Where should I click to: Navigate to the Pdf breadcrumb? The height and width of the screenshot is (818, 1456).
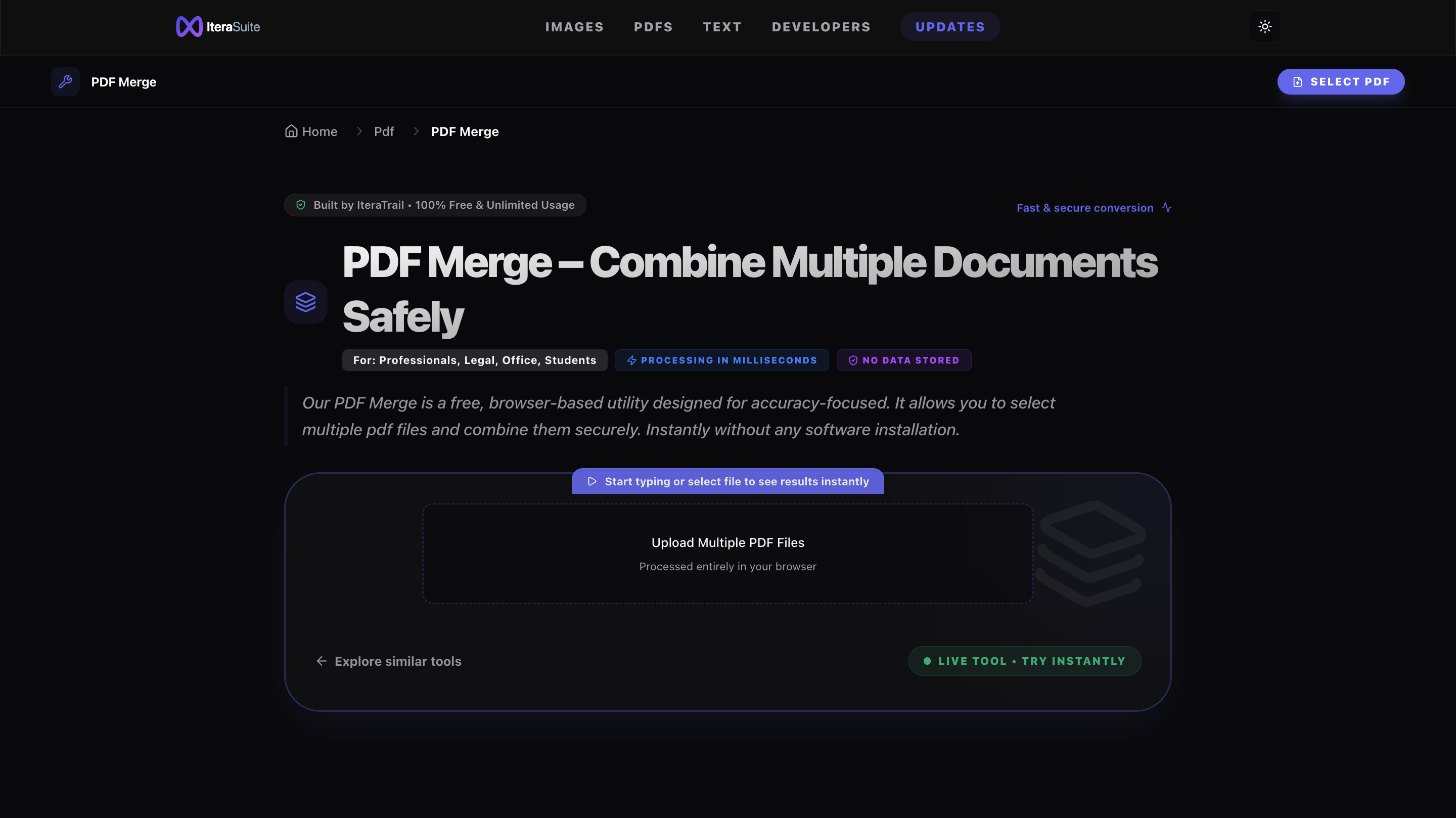[x=384, y=131]
